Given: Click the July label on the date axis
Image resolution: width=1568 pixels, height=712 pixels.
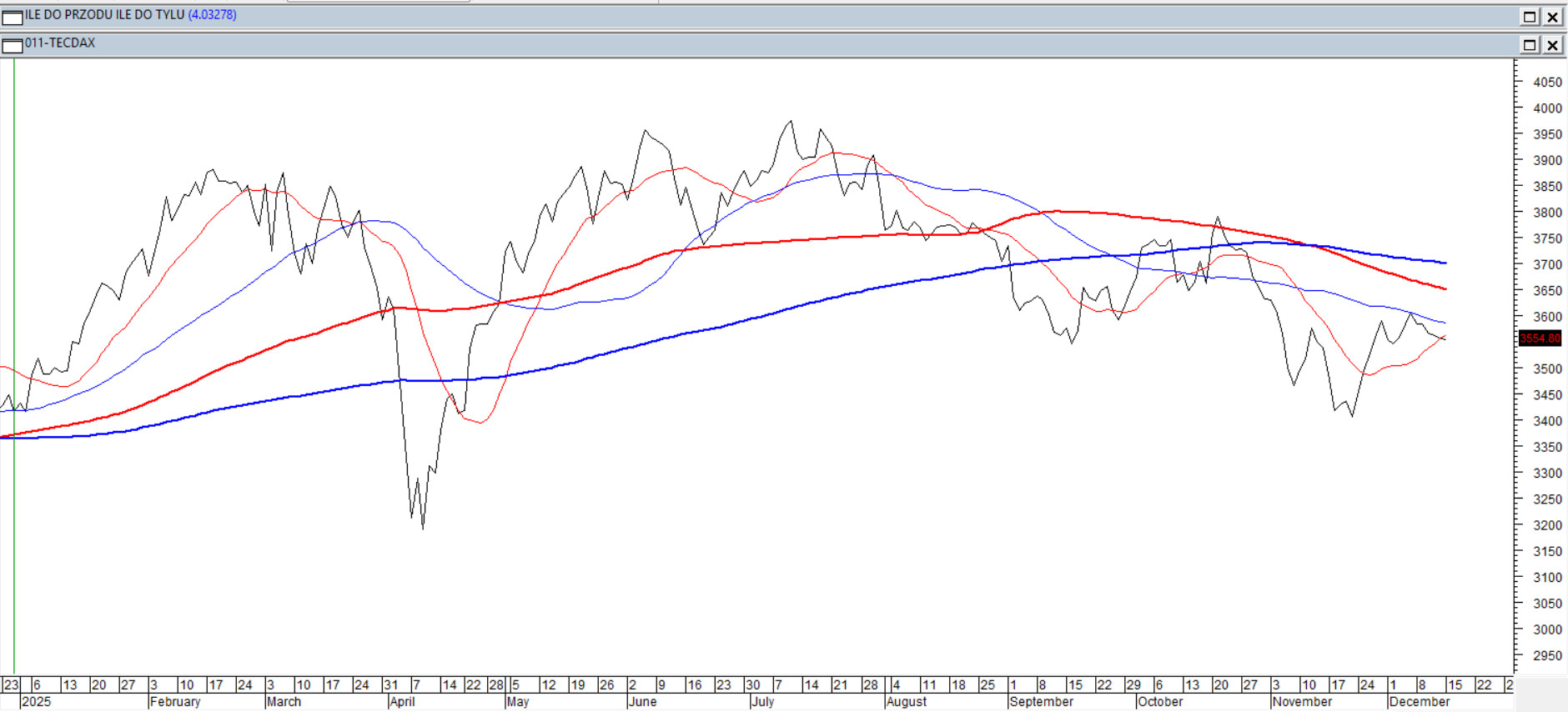Looking at the screenshot, I should 762,702.
